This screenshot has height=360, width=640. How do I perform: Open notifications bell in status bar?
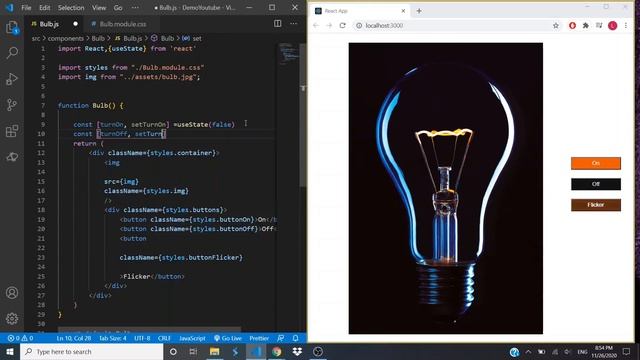(296, 338)
